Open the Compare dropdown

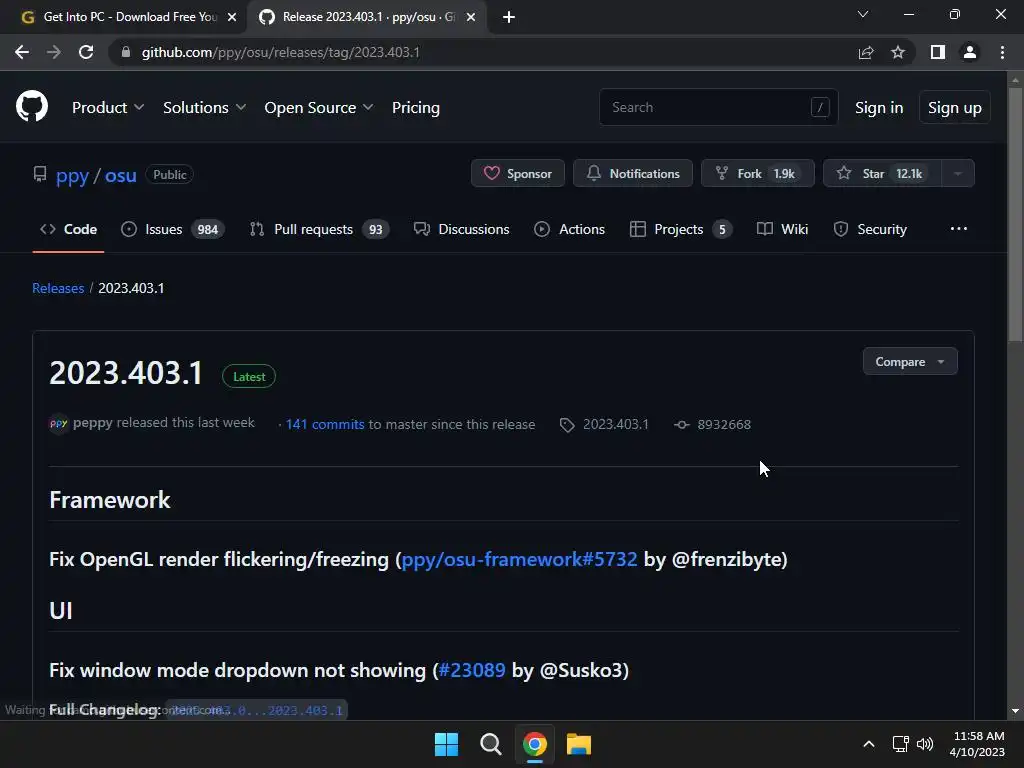click(x=910, y=361)
